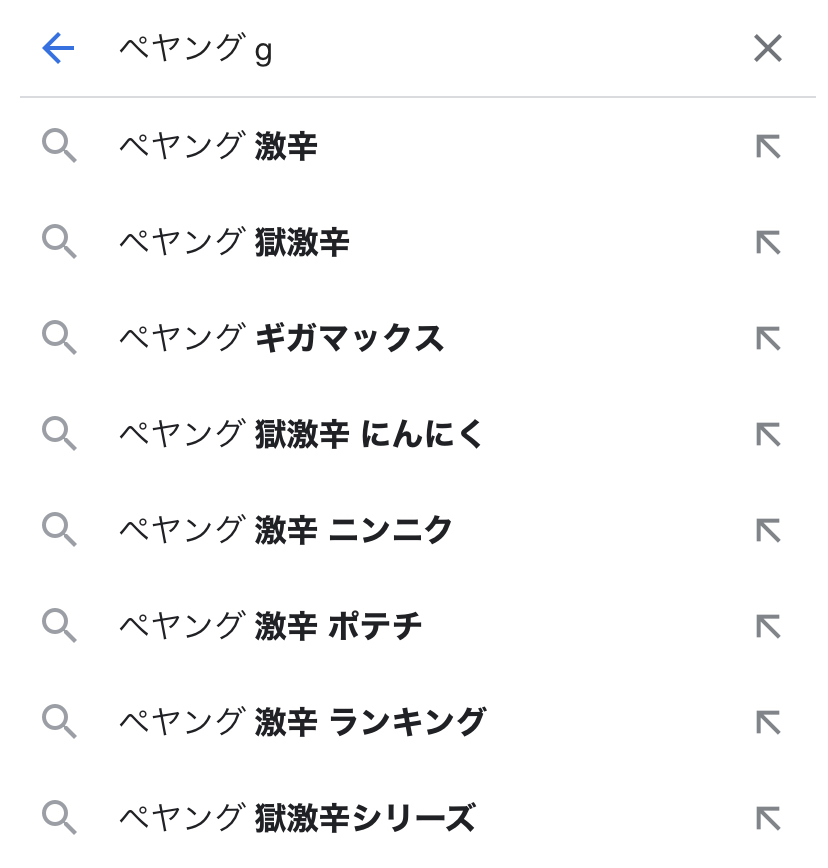Fill the query using the 獄激辛 arrow icon
Screen dimensions: 828x868
coord(767,243)
